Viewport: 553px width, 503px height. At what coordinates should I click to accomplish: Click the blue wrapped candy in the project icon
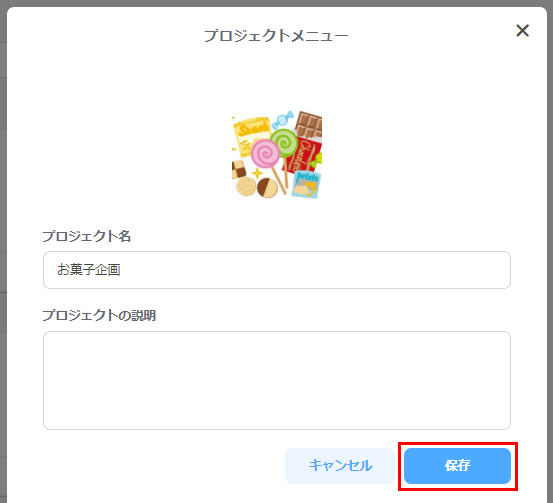tap(283, 119)
